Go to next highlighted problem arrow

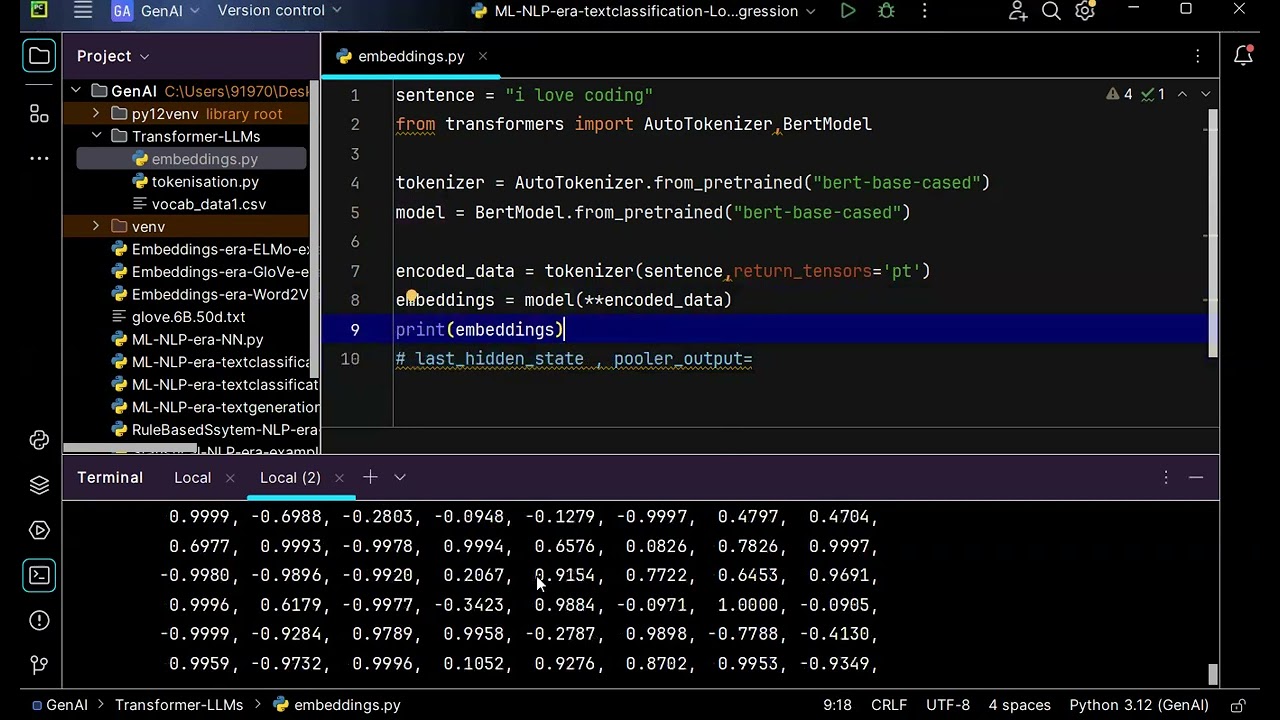coord(1205,94)
